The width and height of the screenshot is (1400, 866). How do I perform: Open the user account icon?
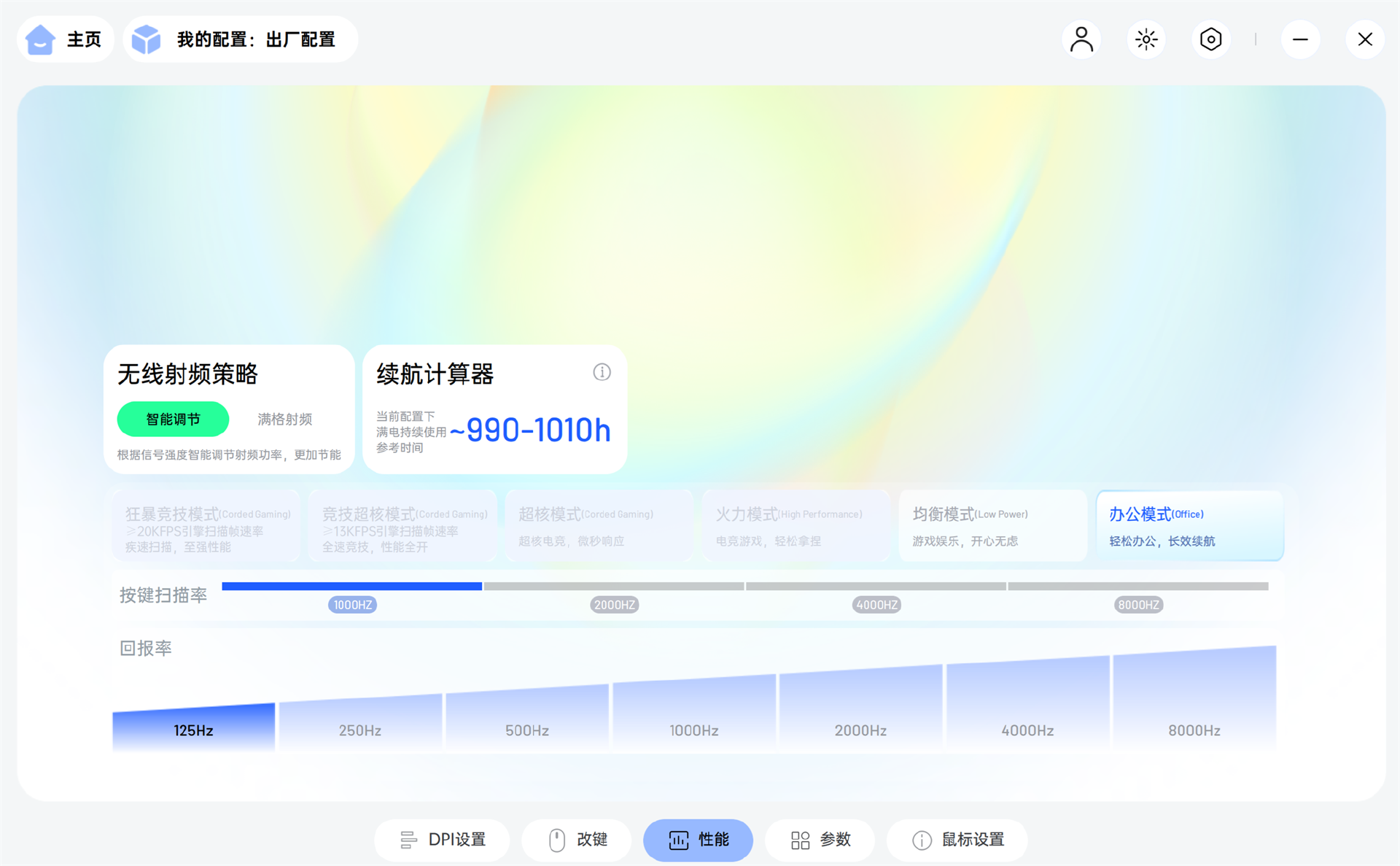[x=1081, y=39]
